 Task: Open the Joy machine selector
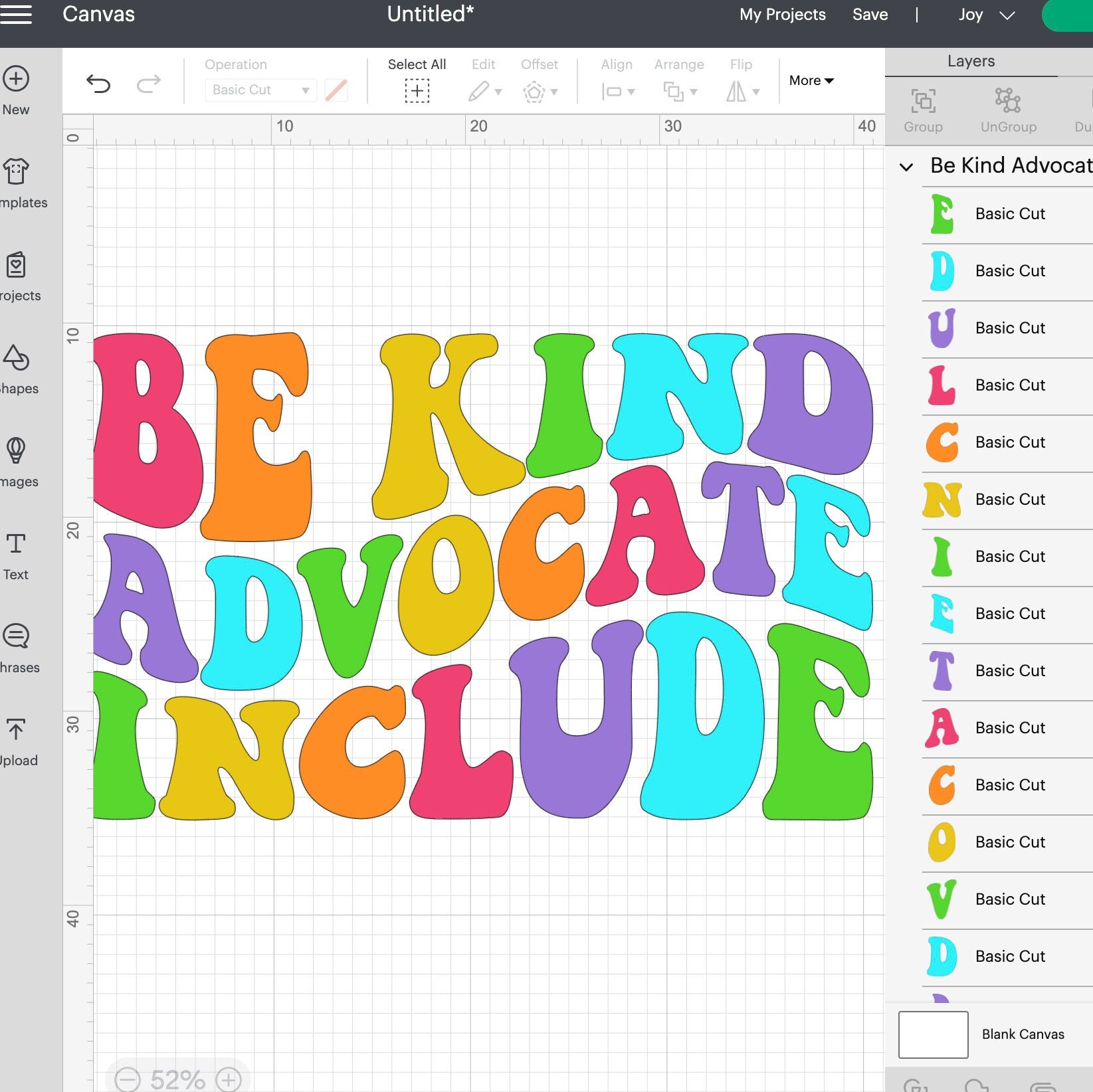click(x=986, y=15)
